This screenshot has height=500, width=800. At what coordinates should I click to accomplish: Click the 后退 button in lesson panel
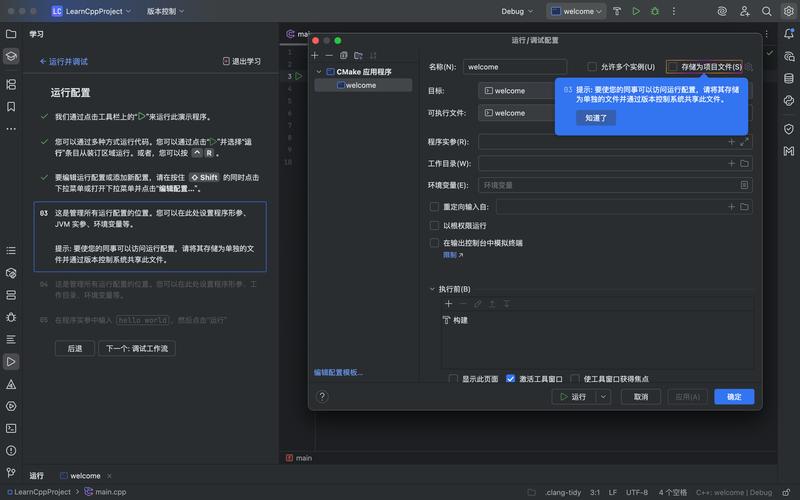click(75, 348)
